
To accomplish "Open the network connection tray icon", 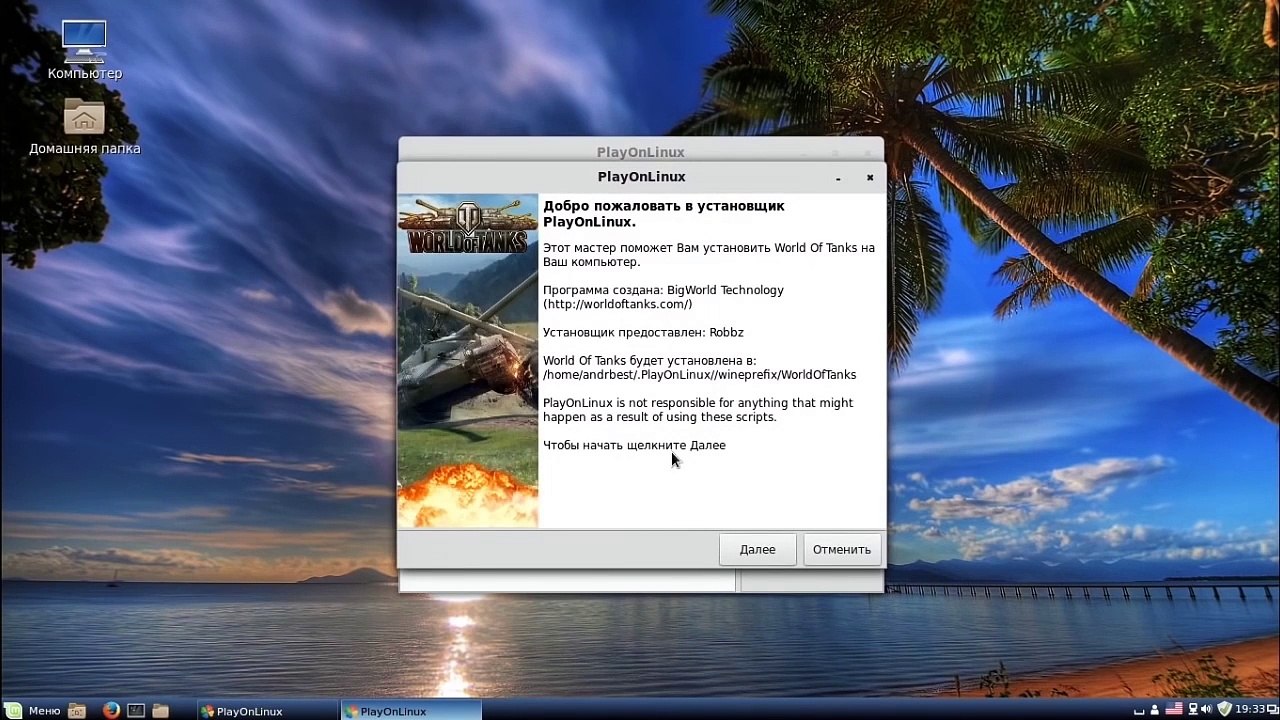I will click(1193, 710).
